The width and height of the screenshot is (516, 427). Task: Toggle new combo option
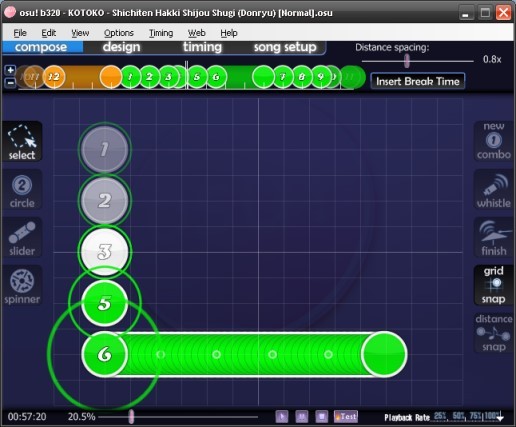pyautogui.click(x=494, y=141)
